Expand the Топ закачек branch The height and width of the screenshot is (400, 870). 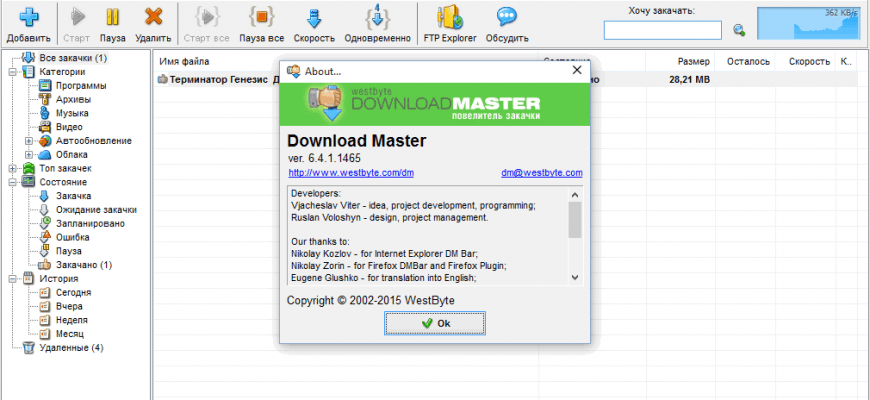tap(12, 168)
